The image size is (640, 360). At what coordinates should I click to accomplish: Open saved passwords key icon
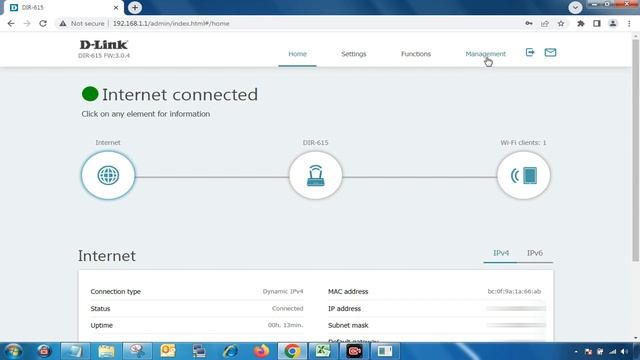tap(529, 24)
